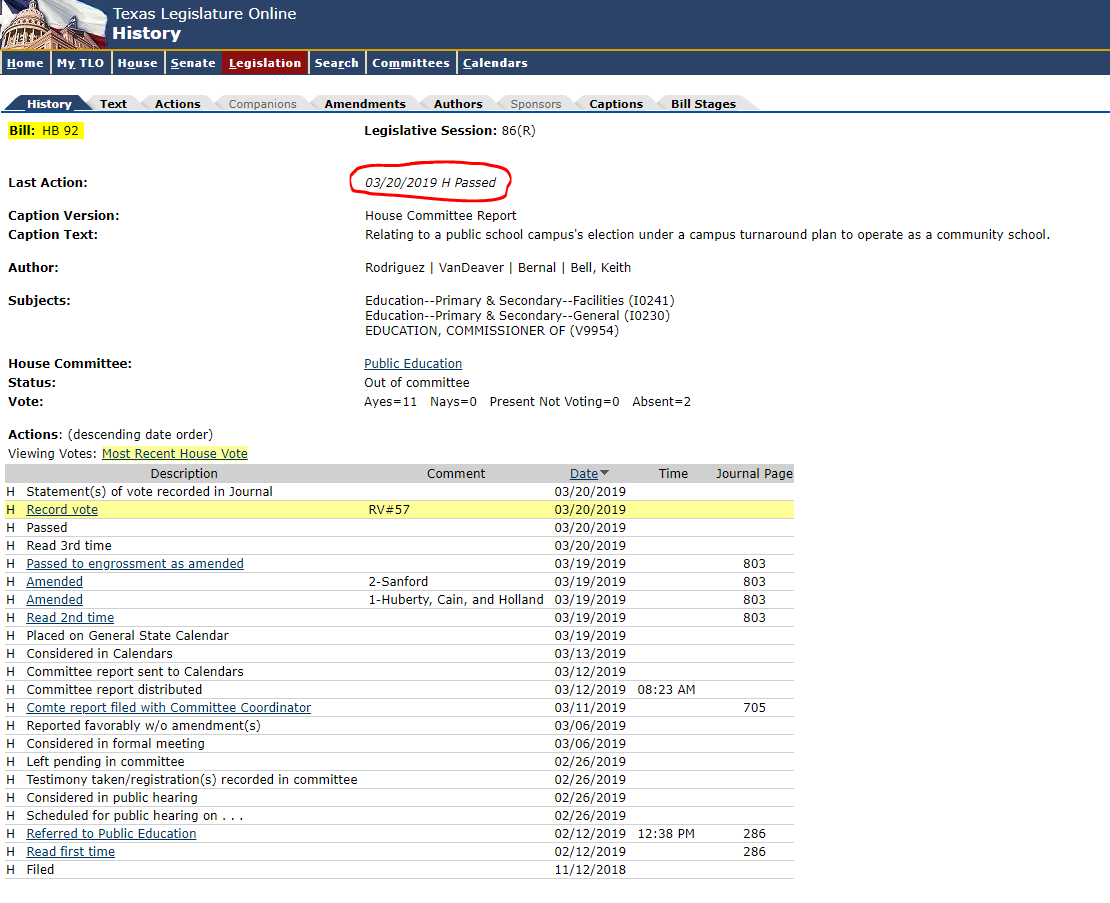Open Referred to Public Education link
The width and height of the screenshot is (1110, 903).
(111, 834)
